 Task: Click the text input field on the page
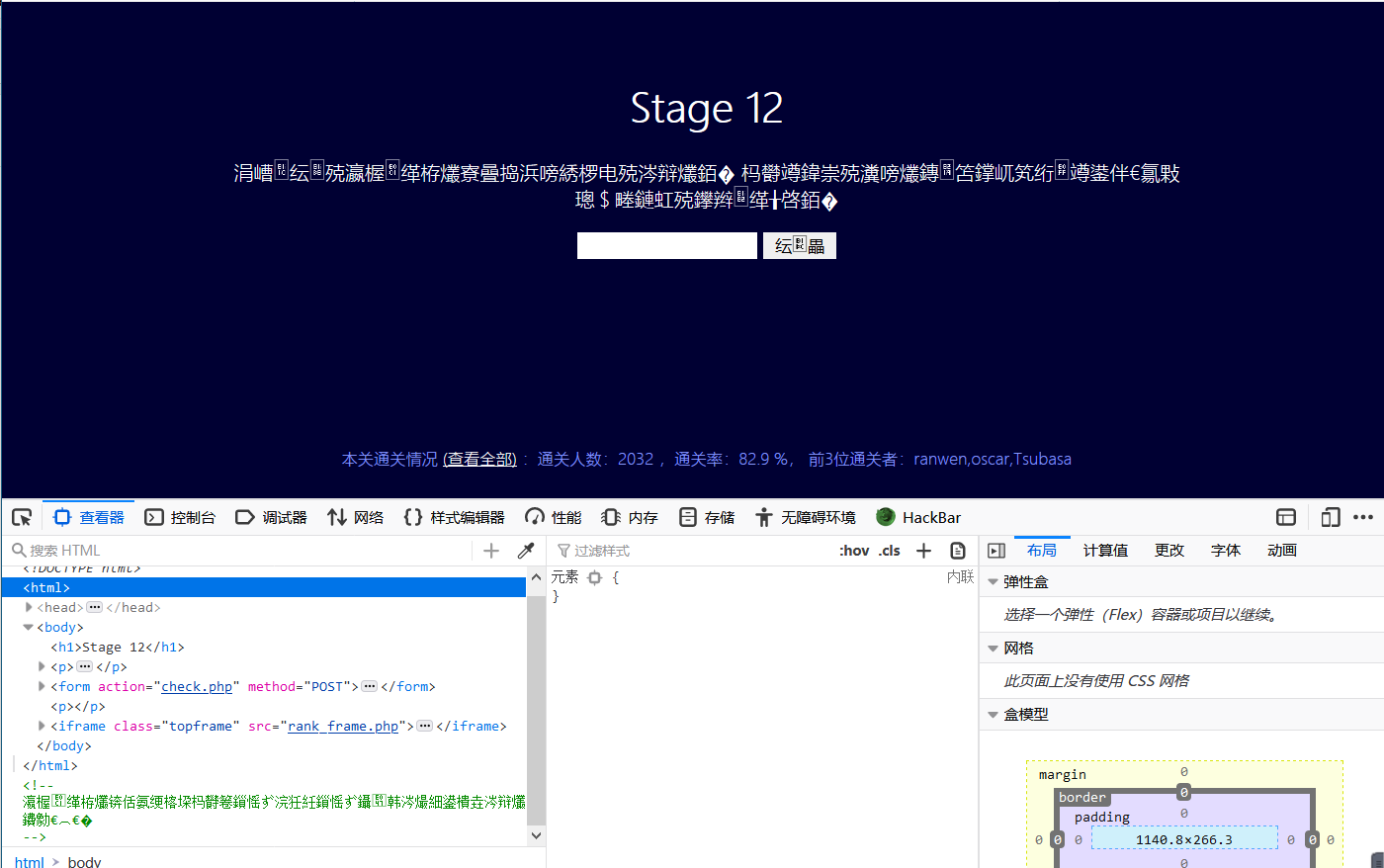666,245
